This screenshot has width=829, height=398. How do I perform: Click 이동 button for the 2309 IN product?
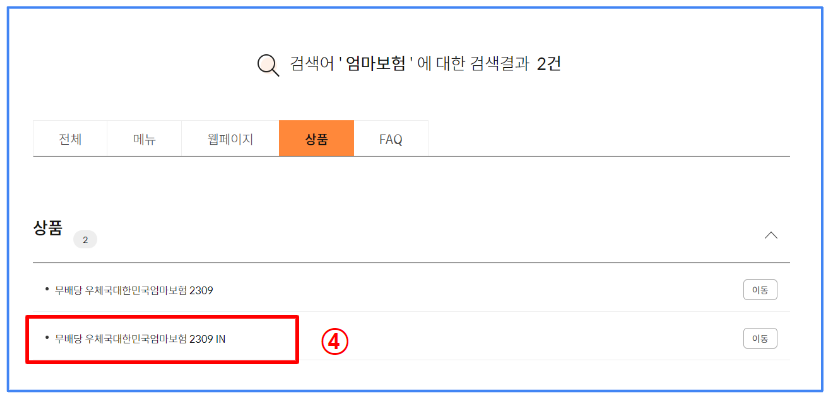point(760,339)
